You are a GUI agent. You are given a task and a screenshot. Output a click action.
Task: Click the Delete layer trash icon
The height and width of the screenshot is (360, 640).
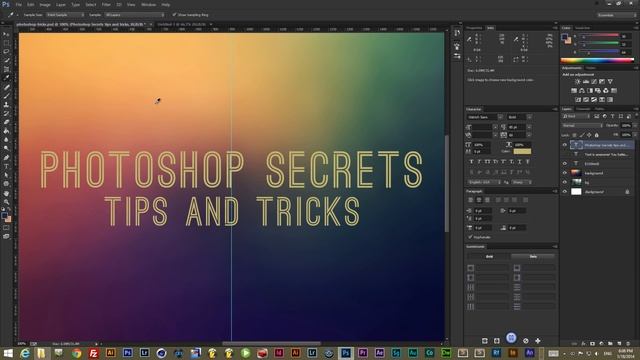[628, 344]
